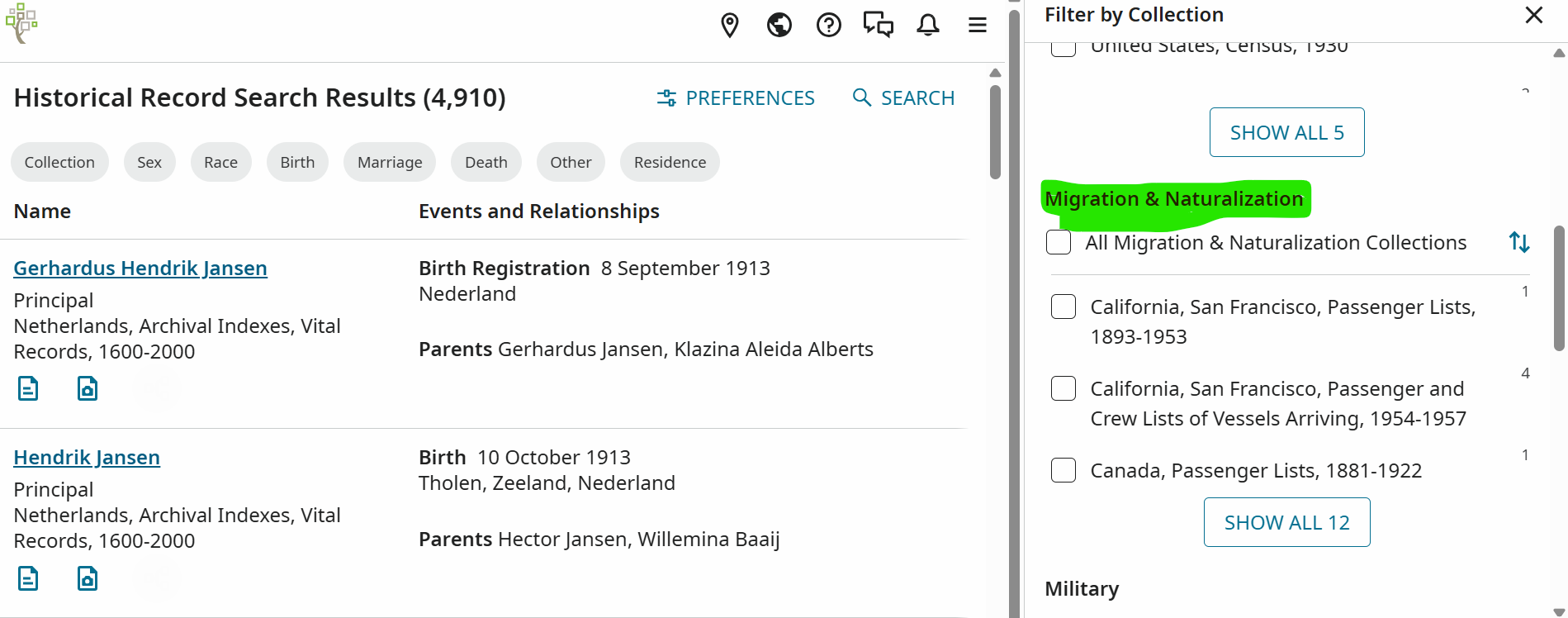
Task: Click the Preferences button
Action: pyautogui.click(x=736, y=98)
